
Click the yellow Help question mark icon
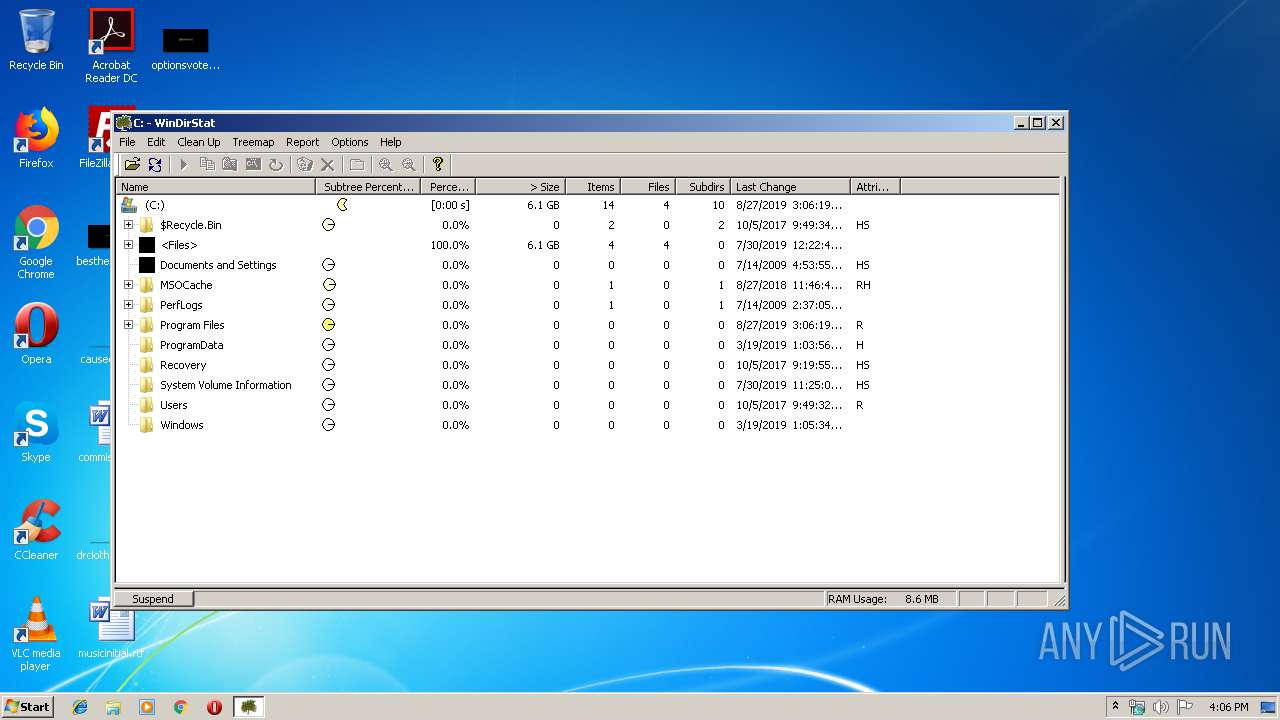[x=438, y=164]
